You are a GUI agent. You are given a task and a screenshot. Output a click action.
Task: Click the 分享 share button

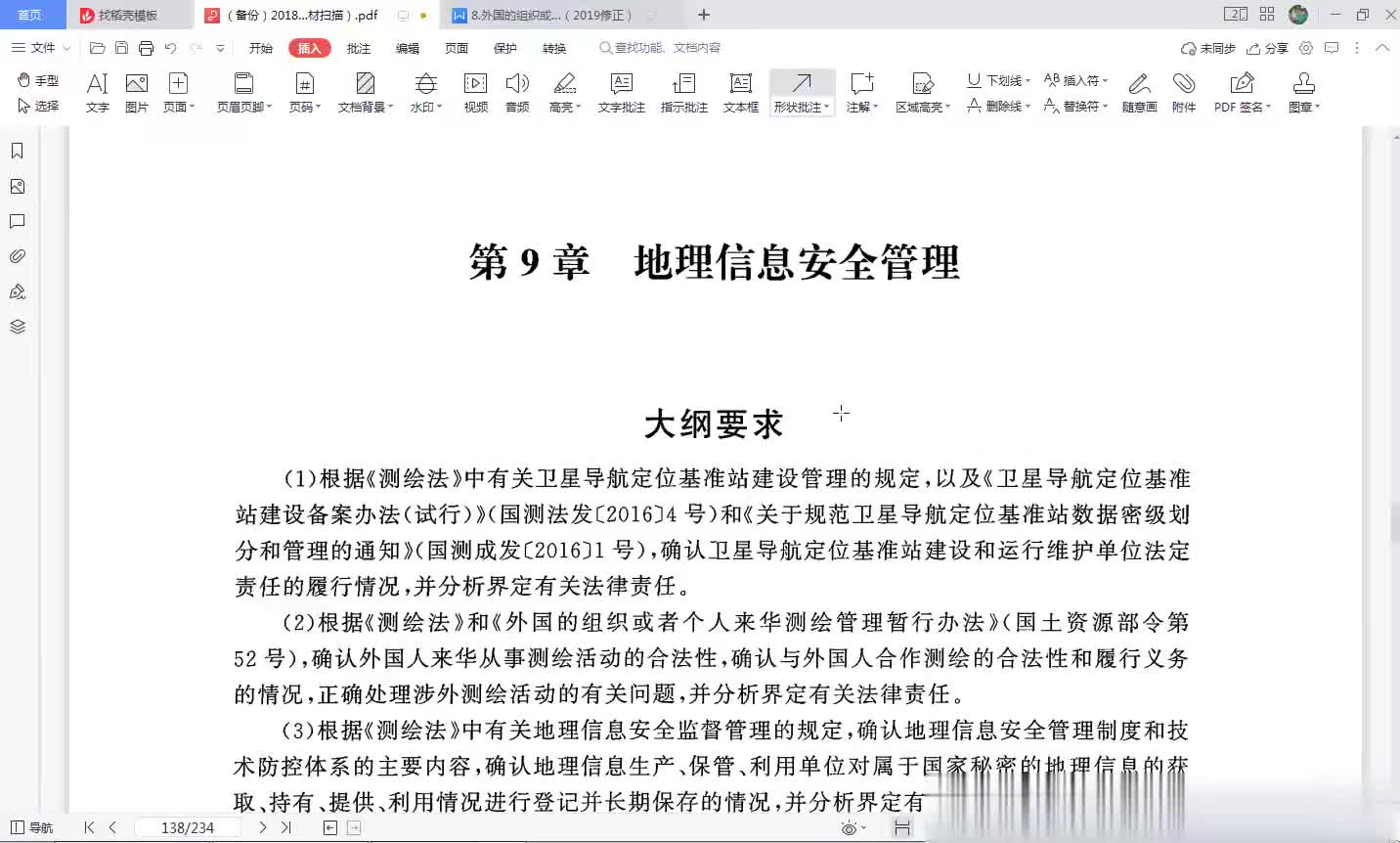point(1268,48)
